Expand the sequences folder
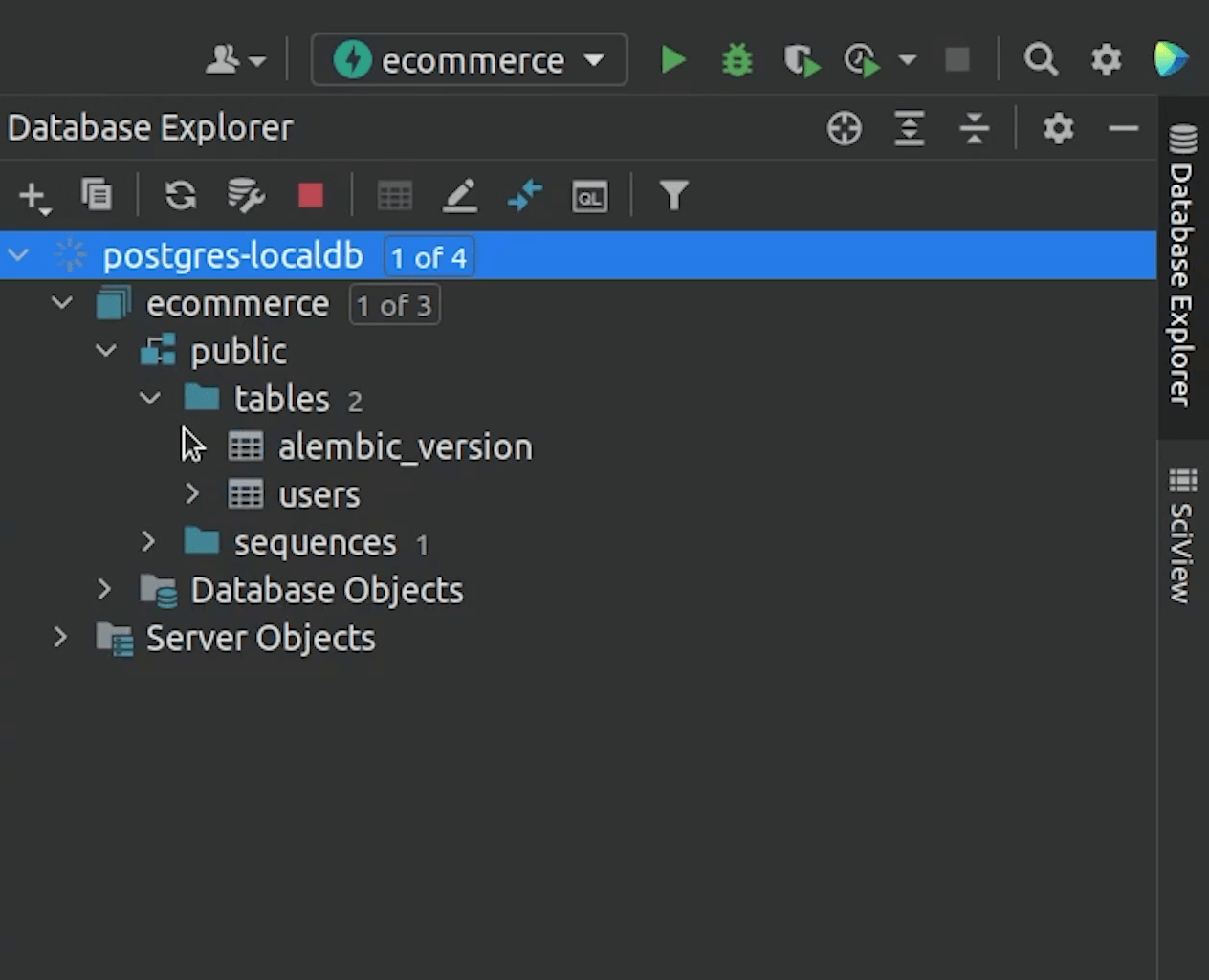Screen dimensions: 1209x980 click(x=148, y=542)
